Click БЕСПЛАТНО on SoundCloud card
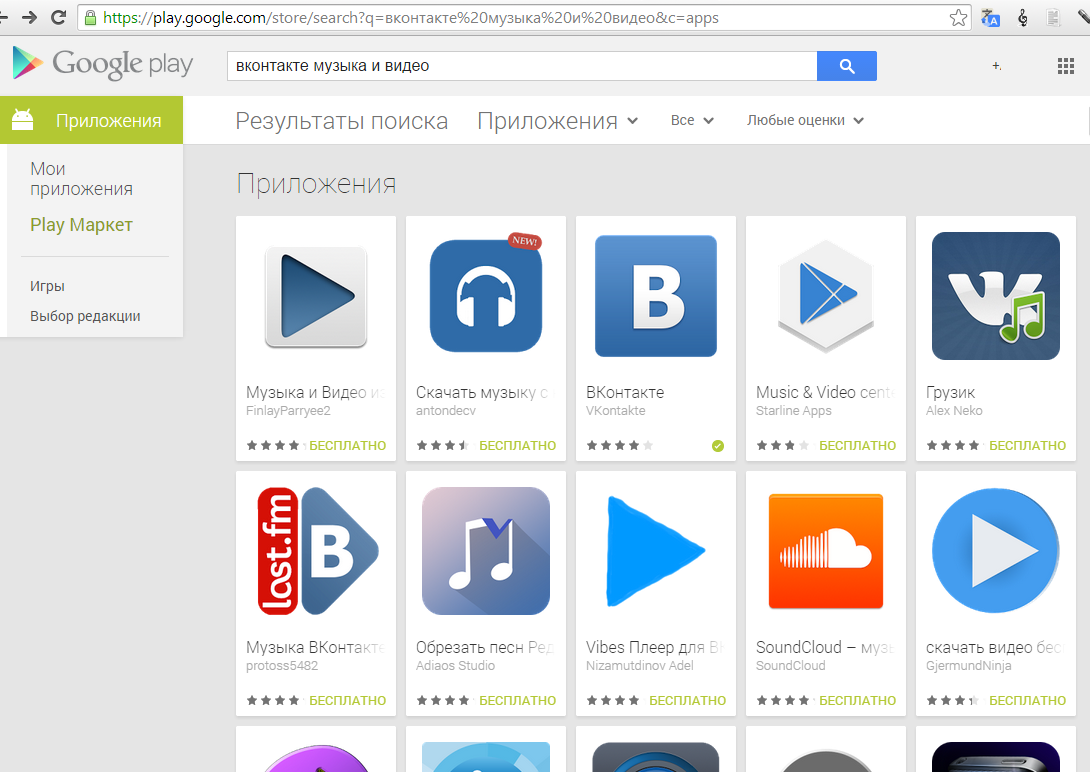 tap(858, 700)
